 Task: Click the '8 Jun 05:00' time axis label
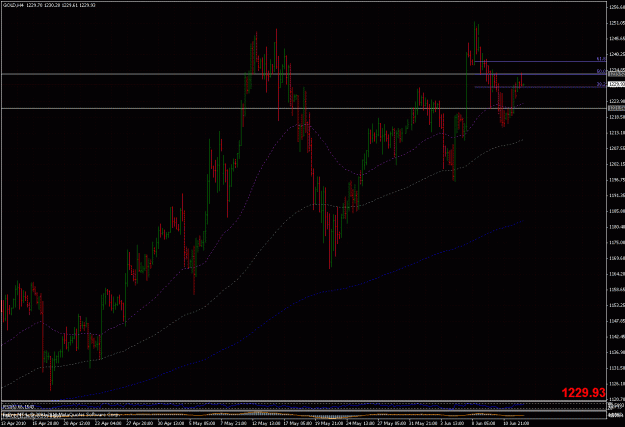[x=484, y=423]
